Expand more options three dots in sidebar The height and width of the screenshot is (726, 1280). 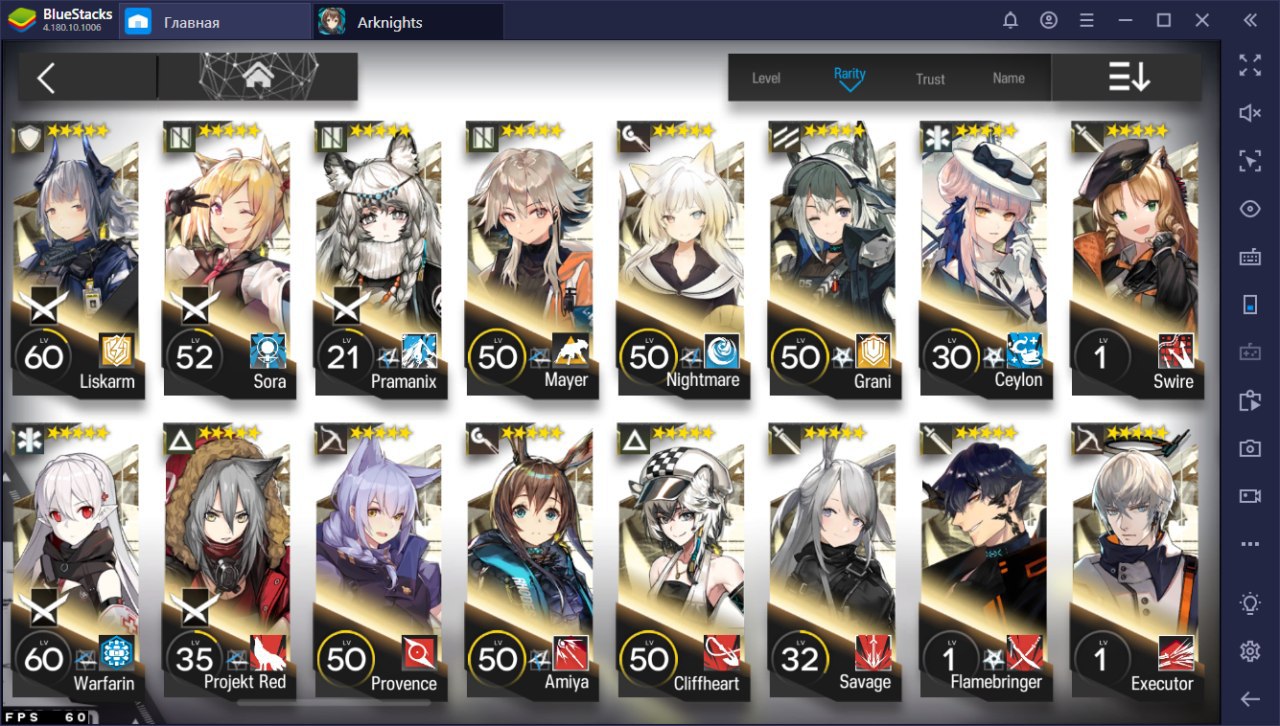[1250, 544]
